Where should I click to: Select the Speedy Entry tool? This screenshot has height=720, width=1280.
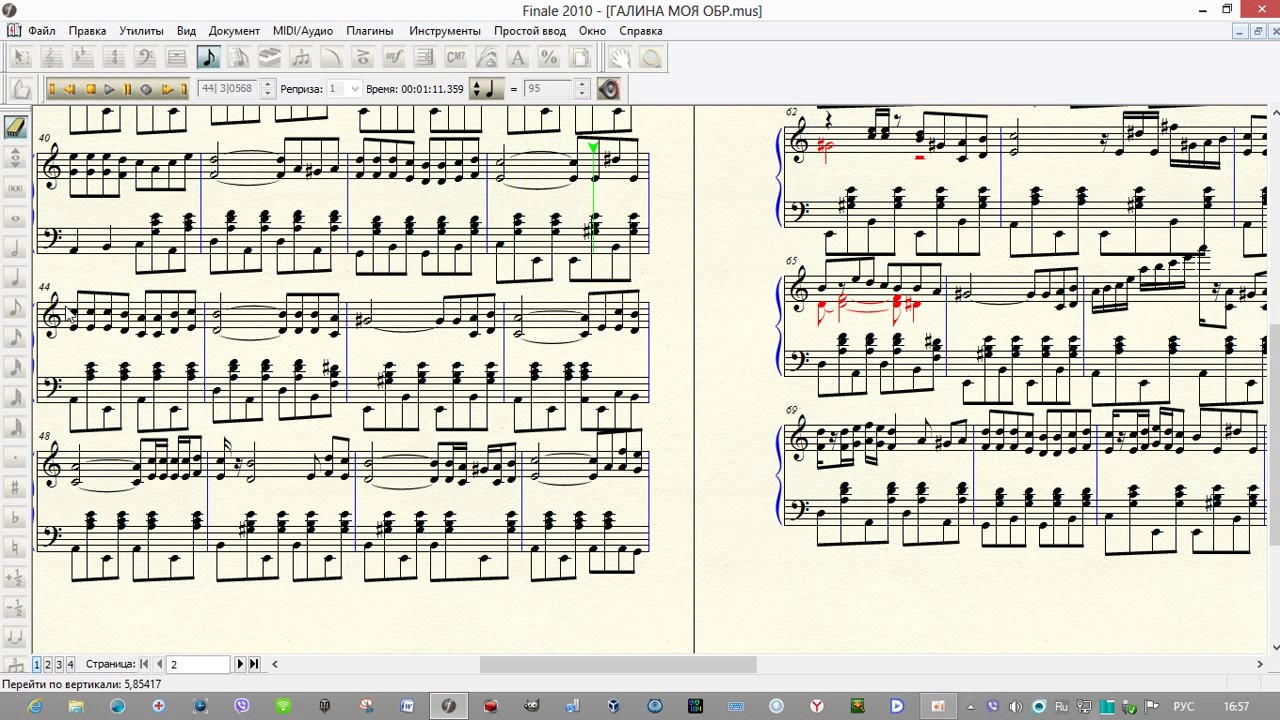[x=239, y=58]
